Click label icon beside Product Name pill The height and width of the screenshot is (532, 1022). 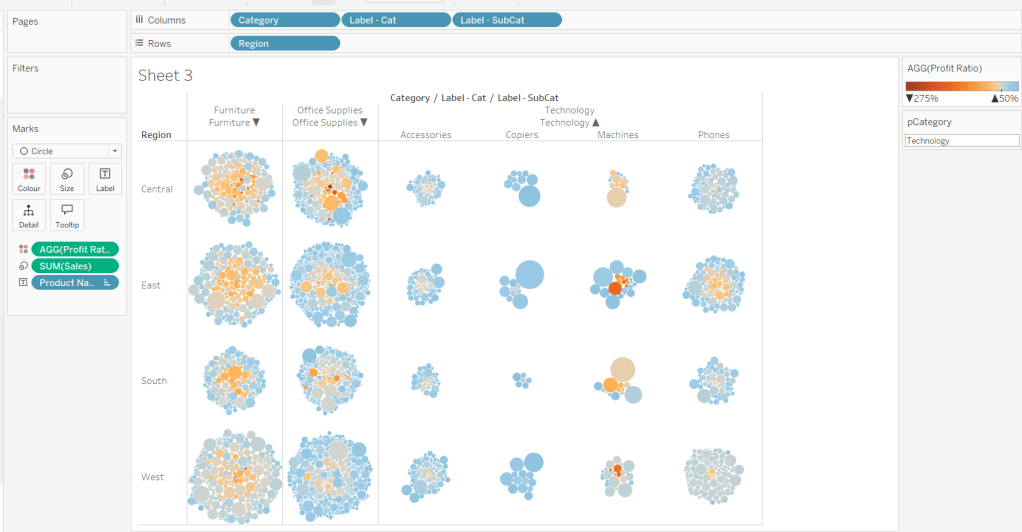[23, 283]
